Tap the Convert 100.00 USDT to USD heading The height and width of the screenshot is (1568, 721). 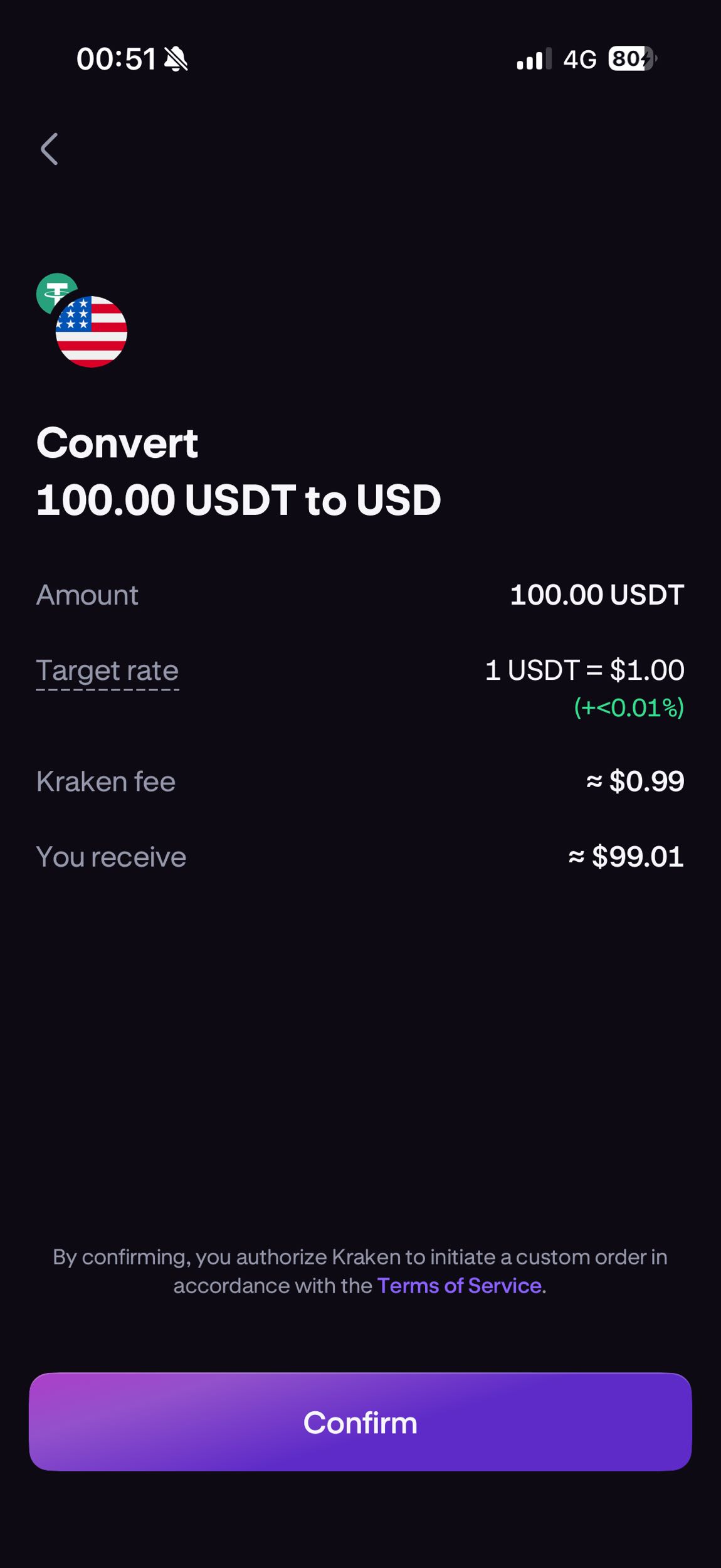[x=238, y=472]
